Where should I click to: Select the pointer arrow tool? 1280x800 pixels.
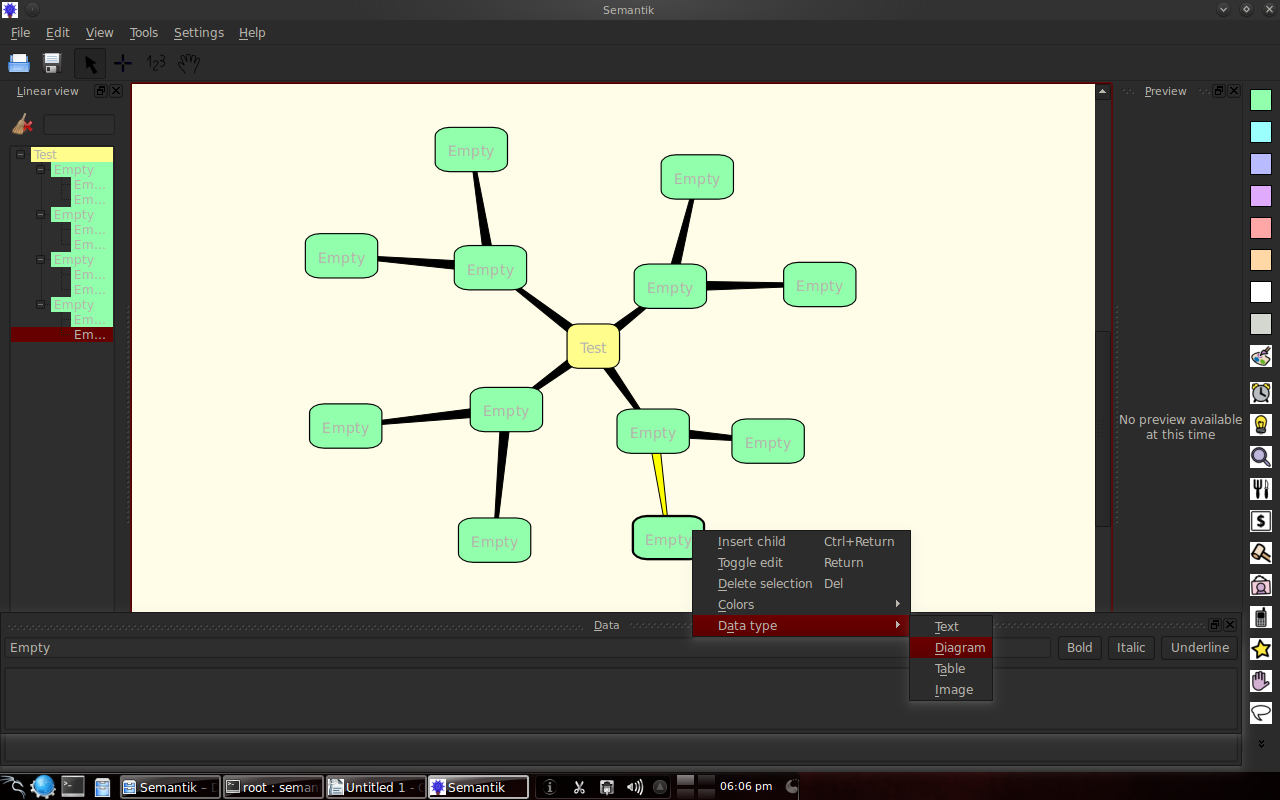coord(90,63)
